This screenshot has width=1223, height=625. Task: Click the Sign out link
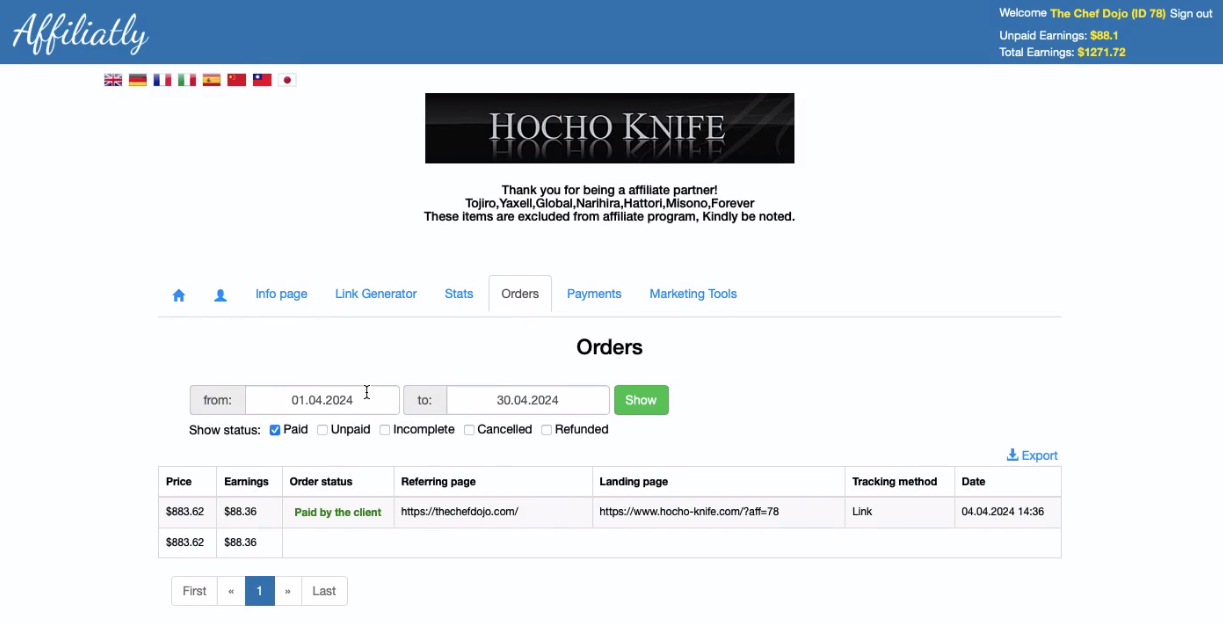point(1191,14)
